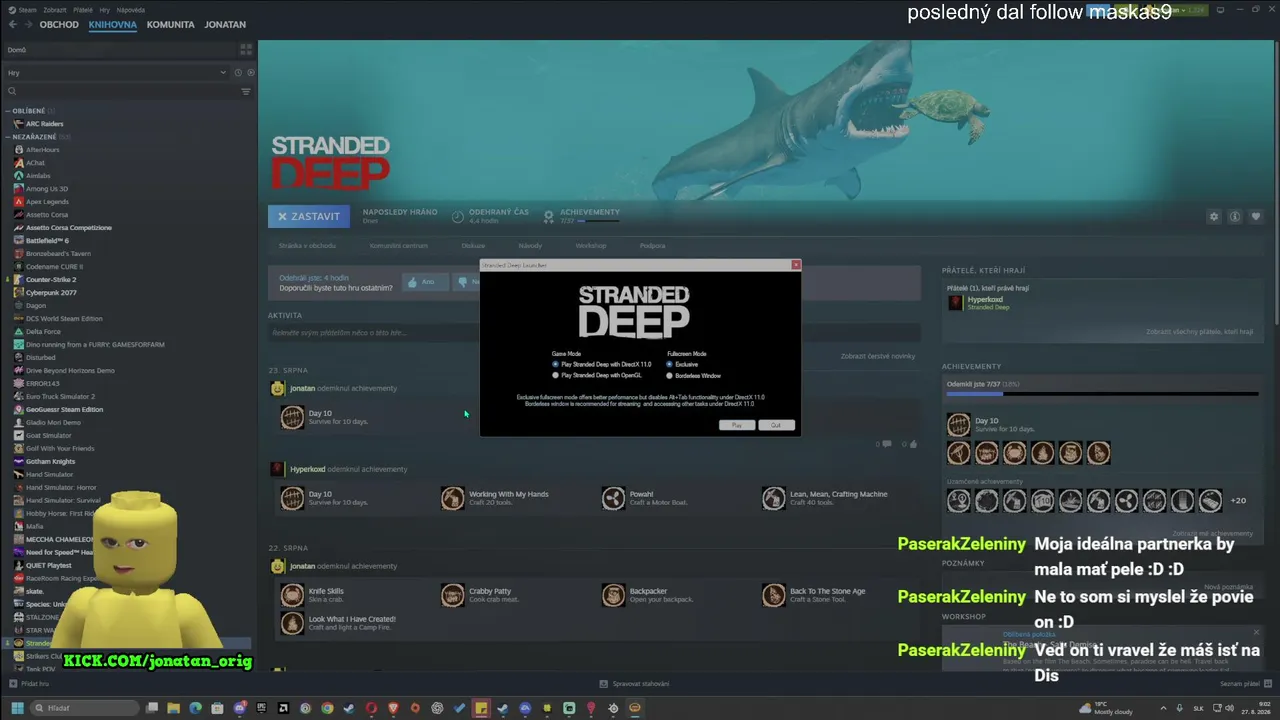This screenshot has width=1280, height=720.
Task: Open Komunitní centrum link
Action: pyautogui.click(x=398, y=245)
